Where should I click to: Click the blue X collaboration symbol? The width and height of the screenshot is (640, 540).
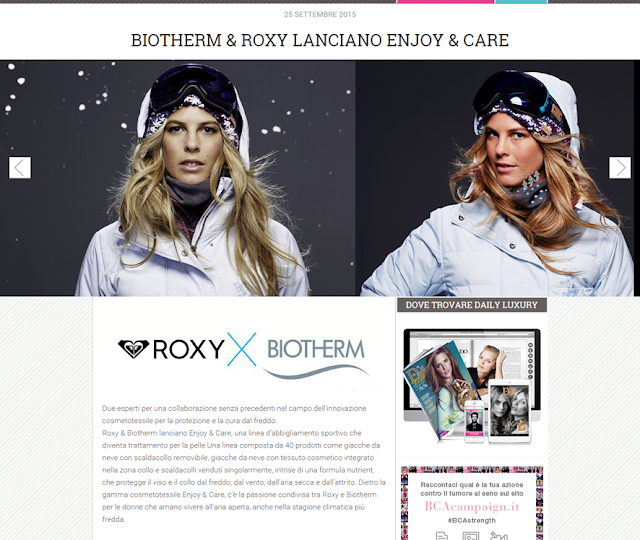pos(242,349)
